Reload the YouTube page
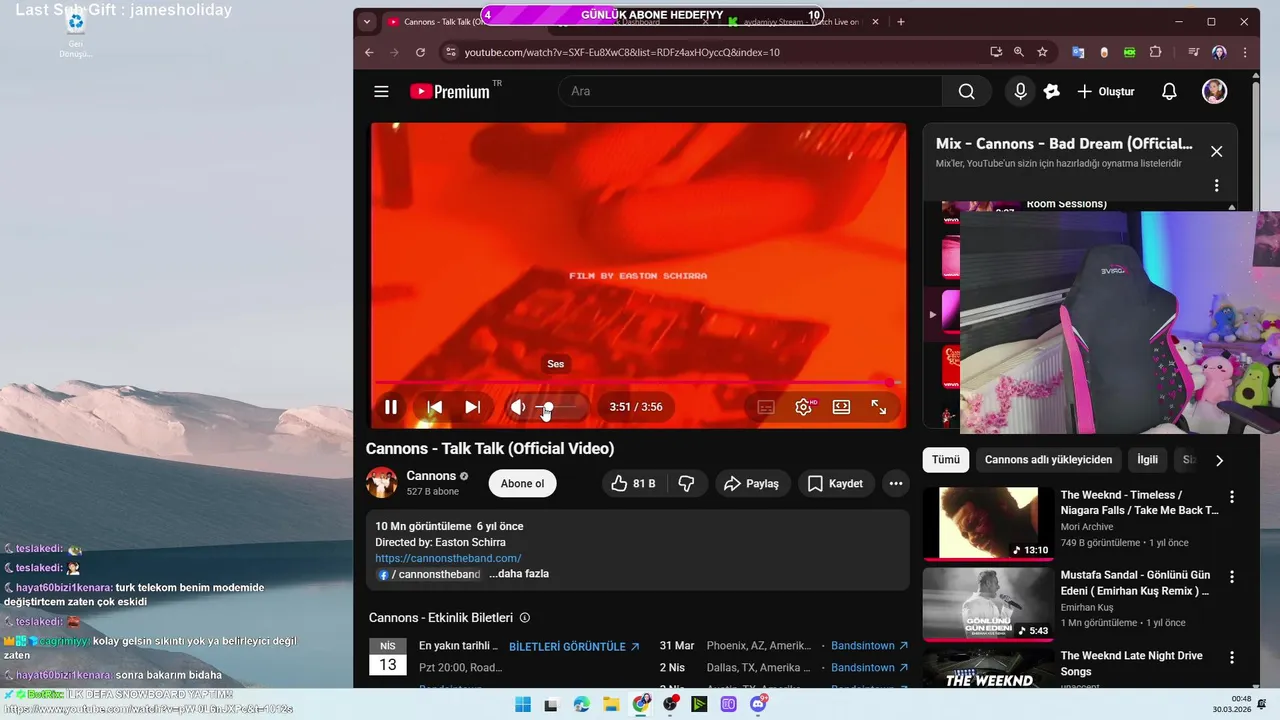 click(x=420, y=52)
